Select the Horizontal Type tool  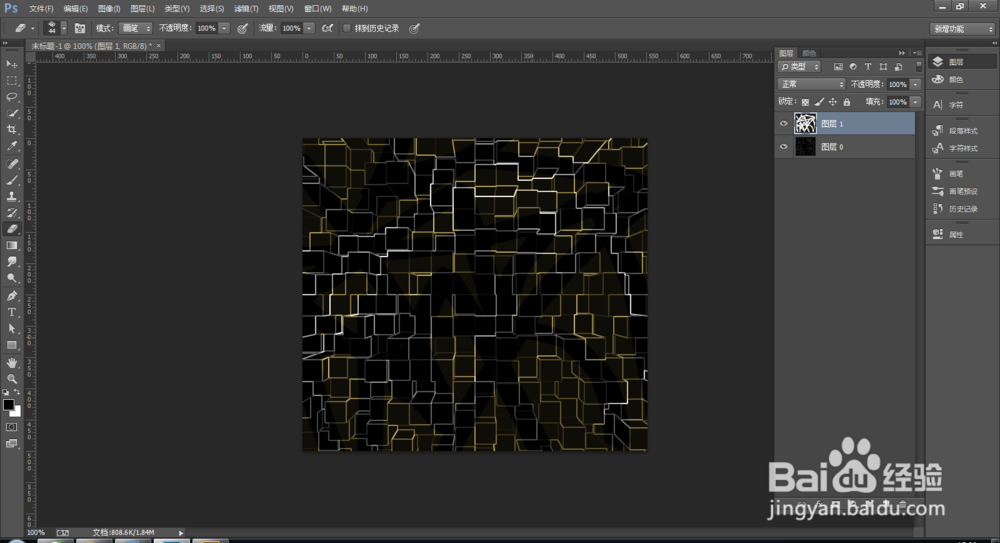pyautogui.click(x=11, y=312)
